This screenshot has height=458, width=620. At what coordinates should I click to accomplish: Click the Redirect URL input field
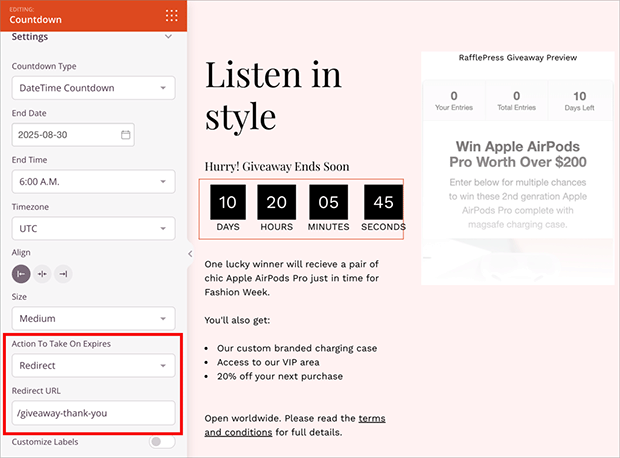pos(93,413)
